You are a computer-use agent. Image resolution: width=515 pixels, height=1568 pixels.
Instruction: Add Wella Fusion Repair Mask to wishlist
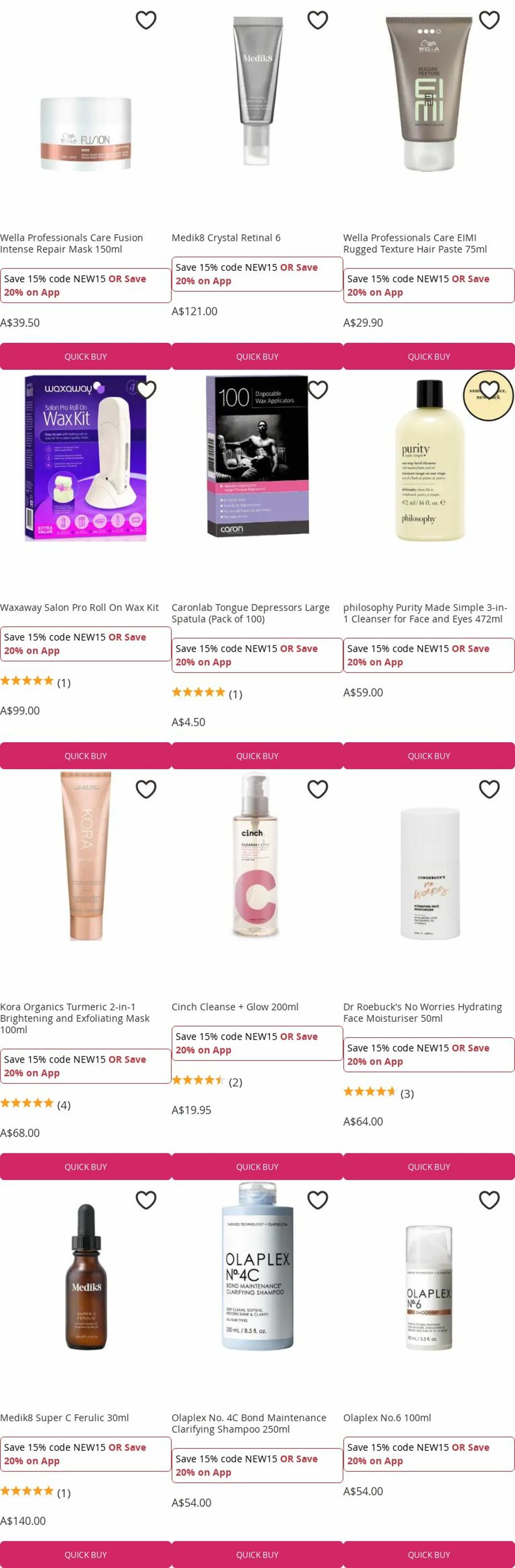146,20
